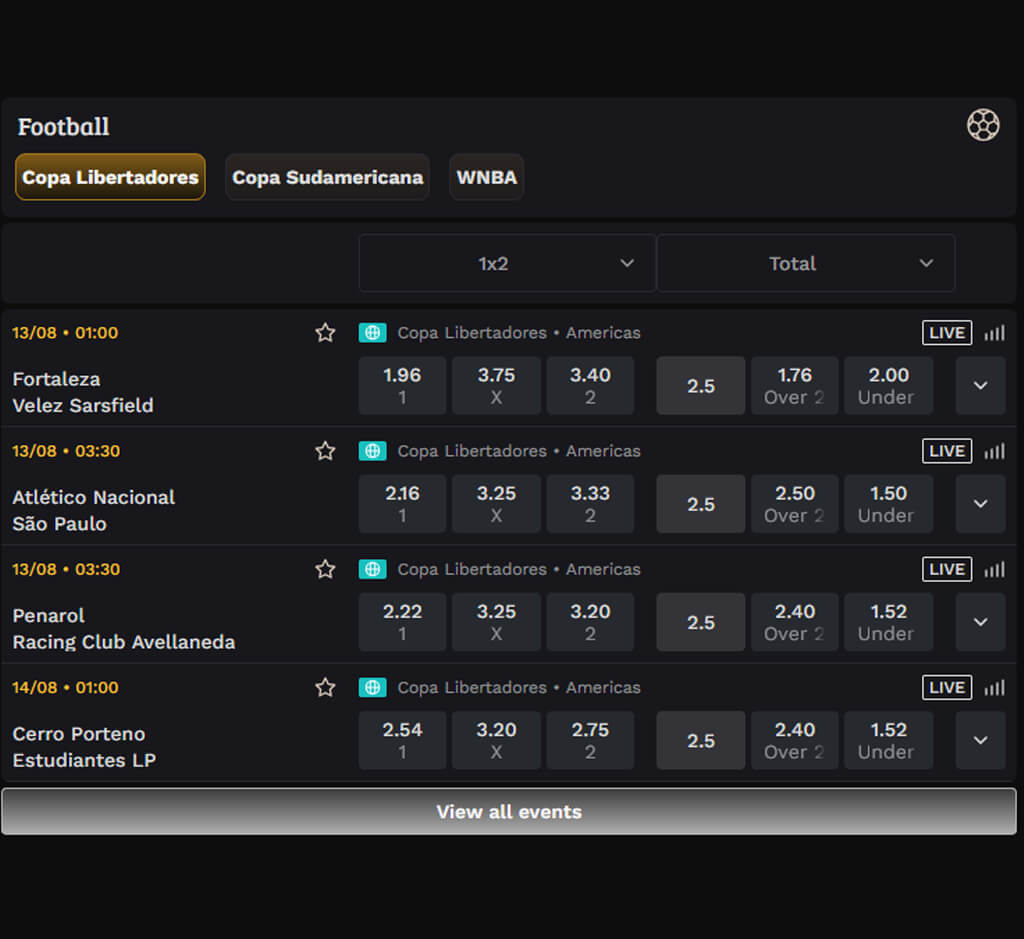Star the Cerro Porteno vs Estudiantes match
Viewport: 1024px width, 939px height.
tap(325, 688)
